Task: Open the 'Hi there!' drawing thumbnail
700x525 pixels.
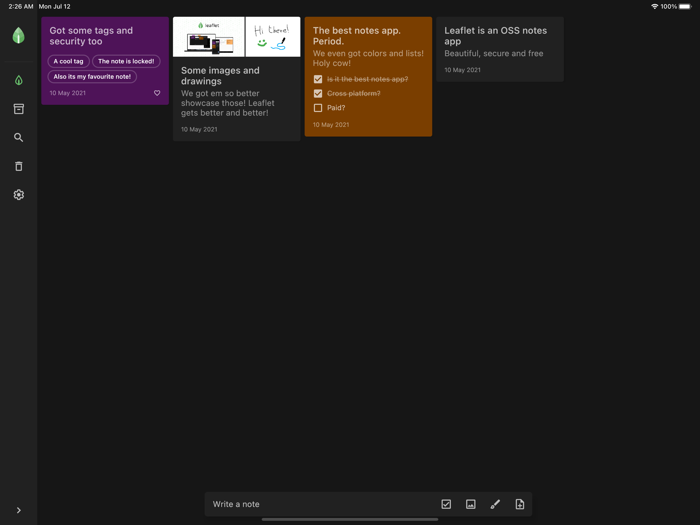Action: (x=273, y=37)
